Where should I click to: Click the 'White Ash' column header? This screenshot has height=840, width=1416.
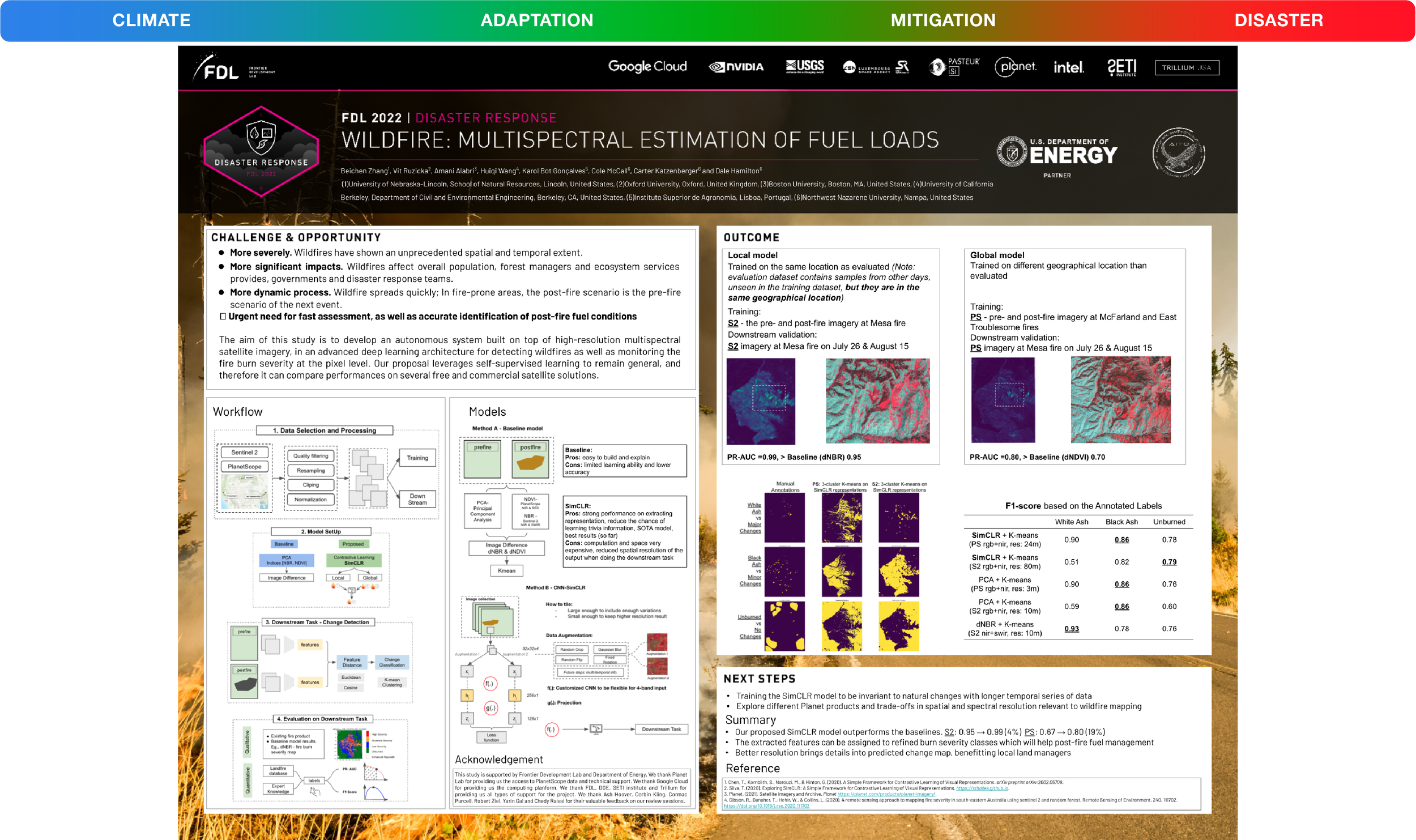(x=1071, y=522)
